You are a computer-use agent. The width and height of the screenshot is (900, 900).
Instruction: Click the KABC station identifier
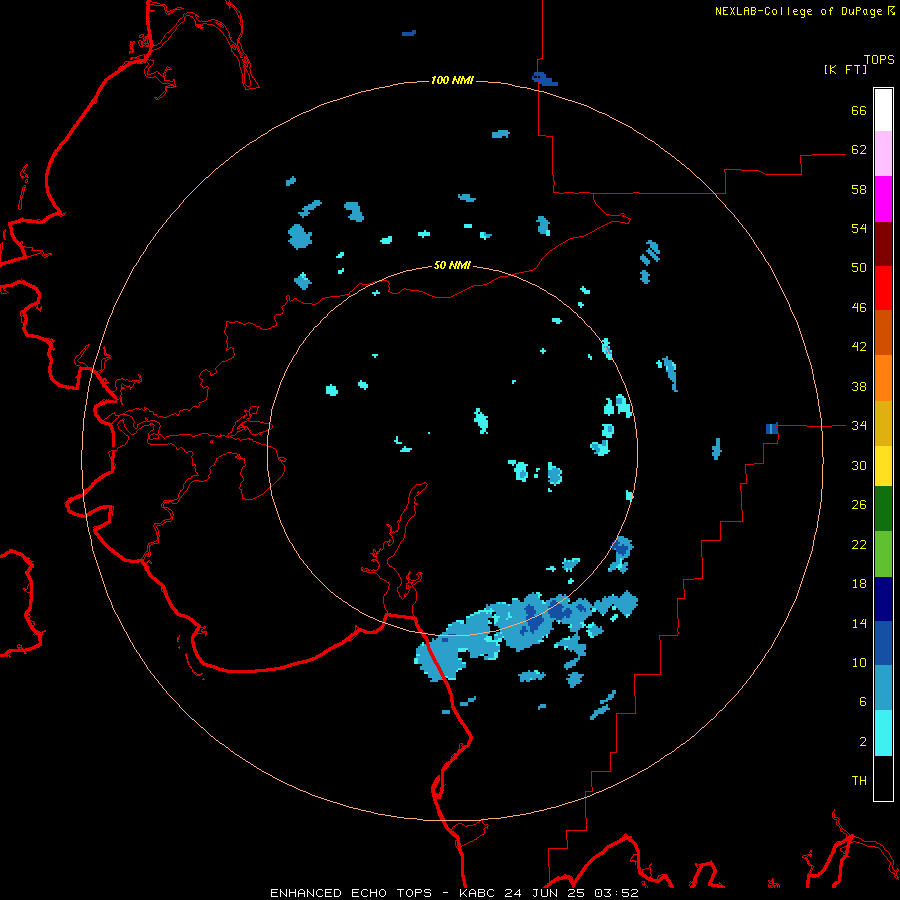[479, 893]
